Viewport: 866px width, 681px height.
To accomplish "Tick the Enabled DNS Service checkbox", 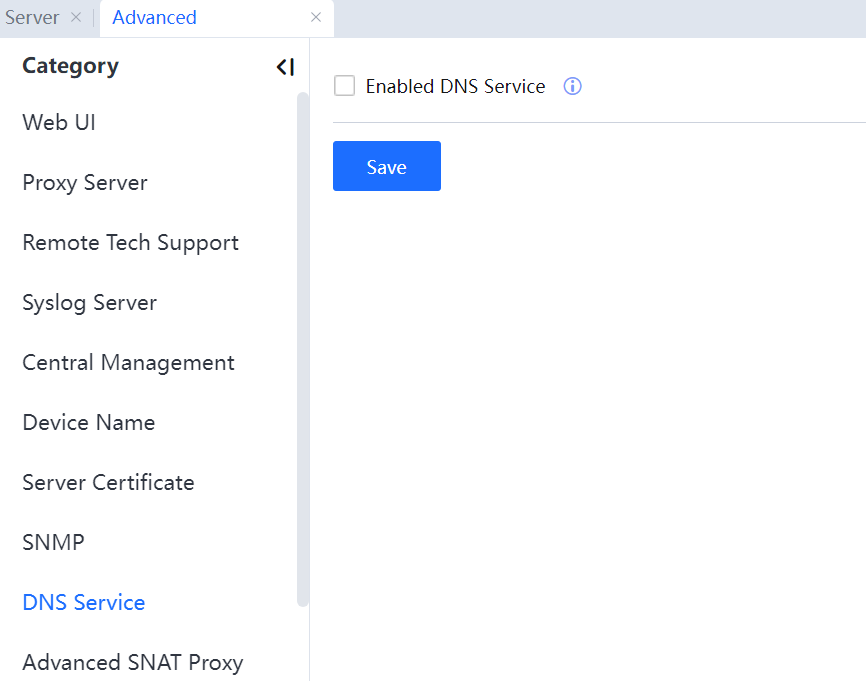I will click(x=345, y=86).
